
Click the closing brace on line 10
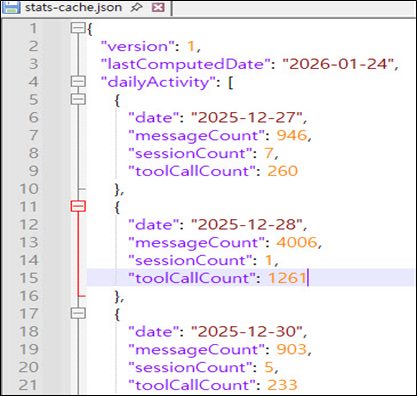coord(117,189)
